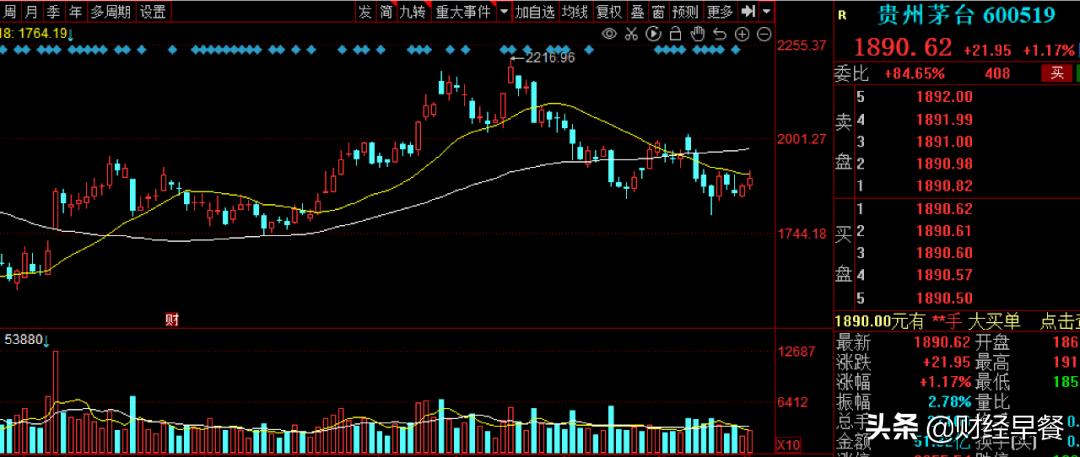Select sell level 5 price 1892.00
1080x457 pixels.
[944, 97]
